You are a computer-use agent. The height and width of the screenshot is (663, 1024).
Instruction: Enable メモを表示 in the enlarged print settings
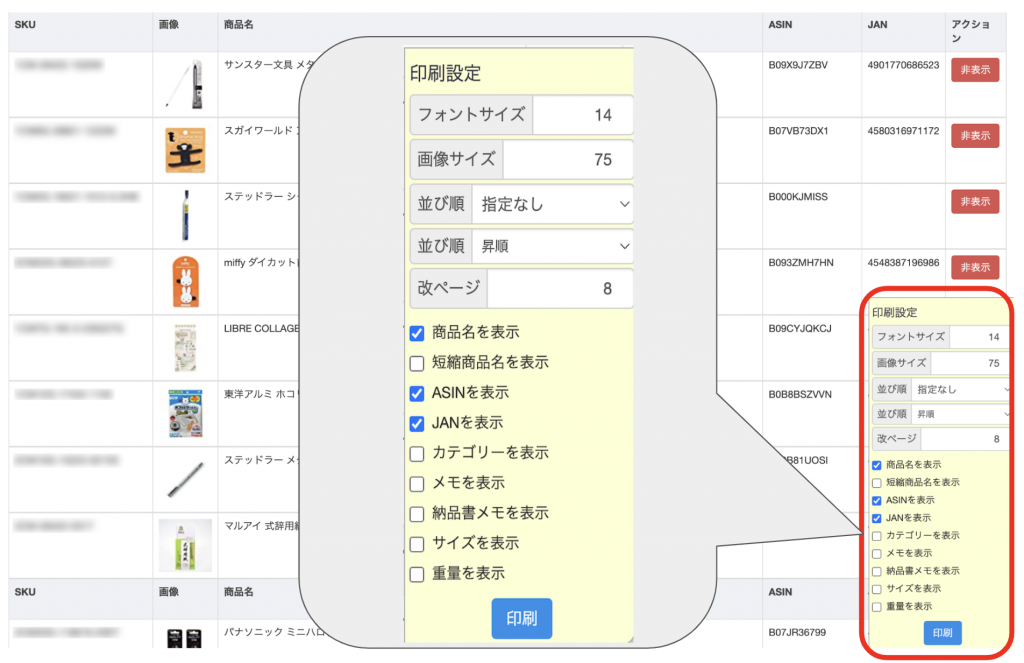tap(417, 483)
